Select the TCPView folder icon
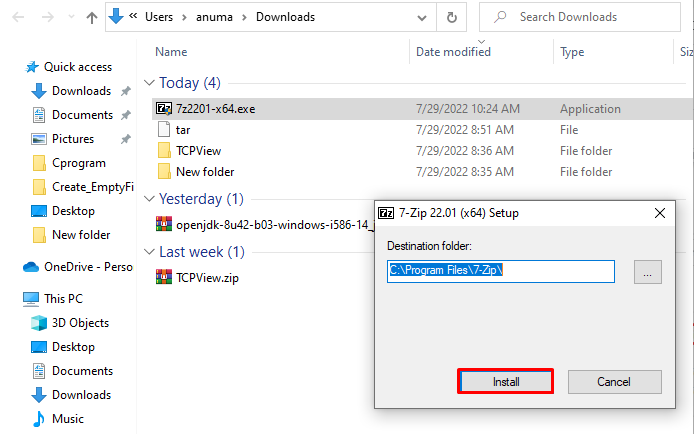694x434 pixels. (164, 151)
